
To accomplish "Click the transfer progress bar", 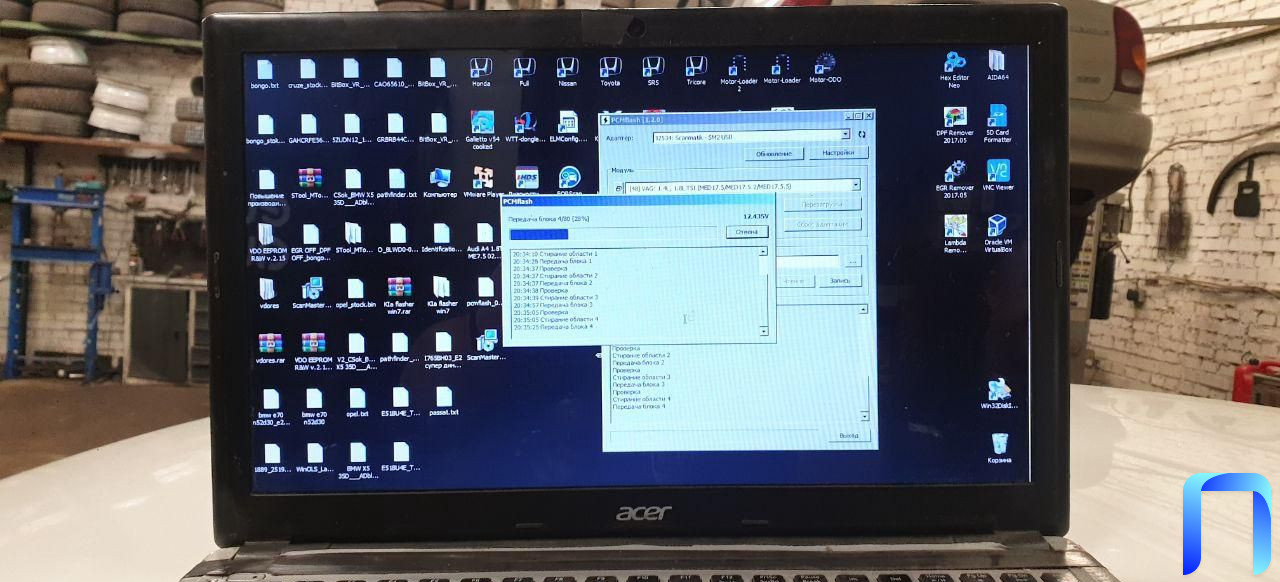I will (614, 234).
